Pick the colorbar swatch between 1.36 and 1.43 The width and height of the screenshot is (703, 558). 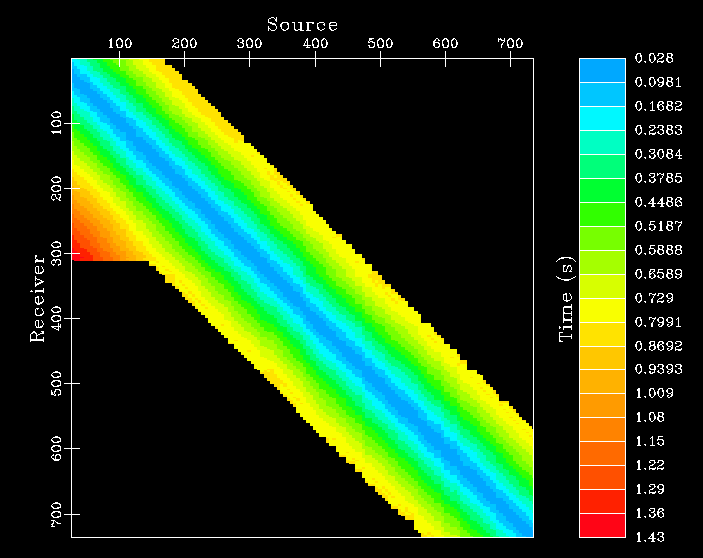click(x=602, y=525)
